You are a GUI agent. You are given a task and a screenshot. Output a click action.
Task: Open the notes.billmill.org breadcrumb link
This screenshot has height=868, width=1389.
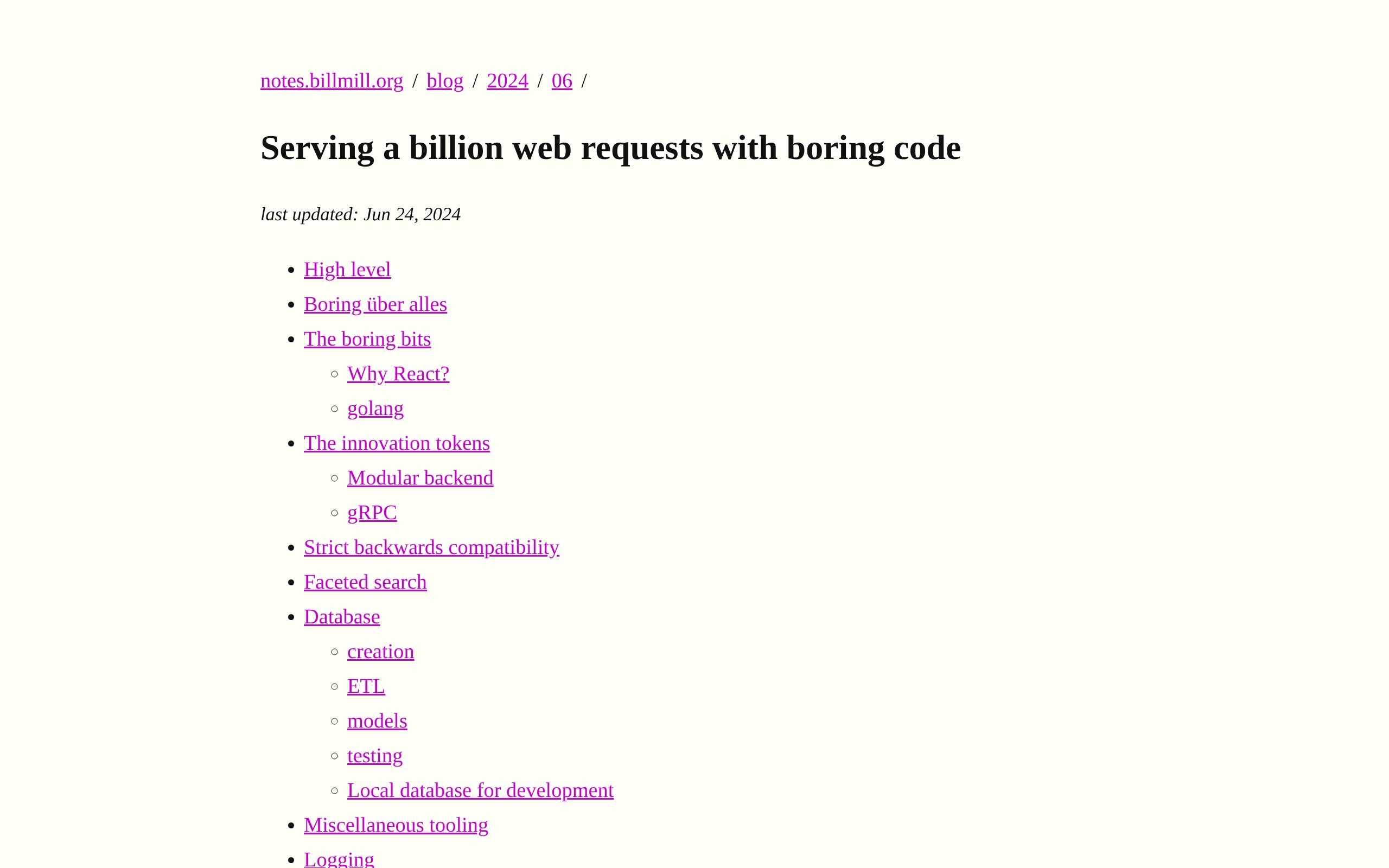click(332, 81)
